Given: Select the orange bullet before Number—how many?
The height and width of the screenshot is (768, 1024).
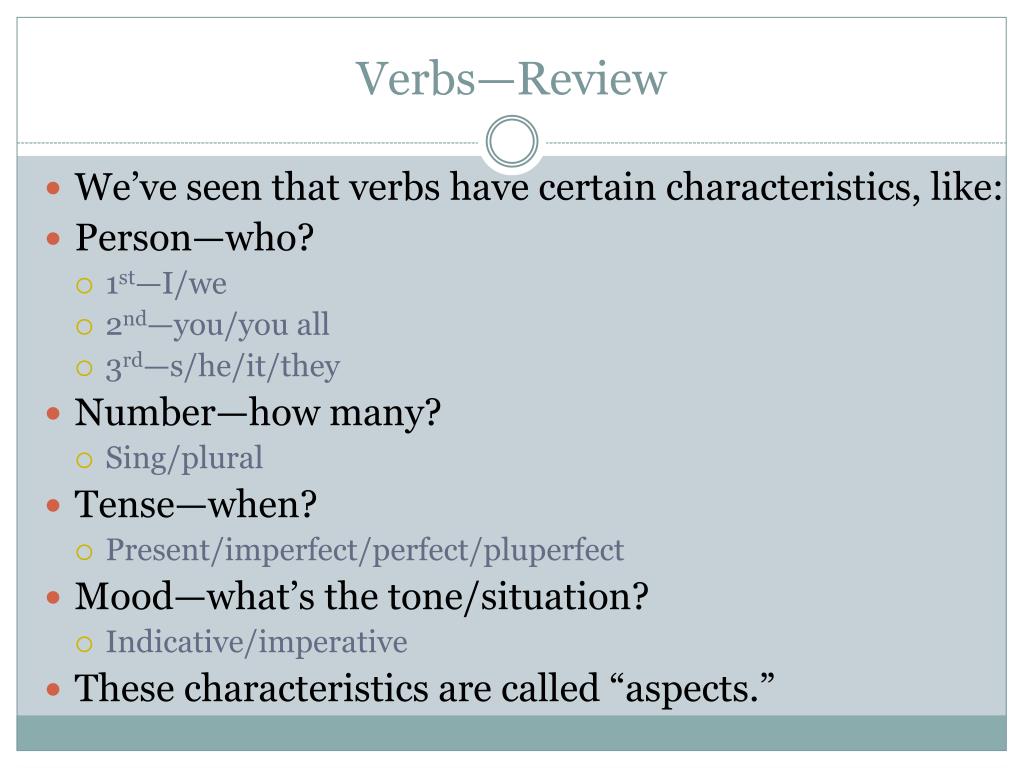Looking at the screenshot, I should 54,413.
